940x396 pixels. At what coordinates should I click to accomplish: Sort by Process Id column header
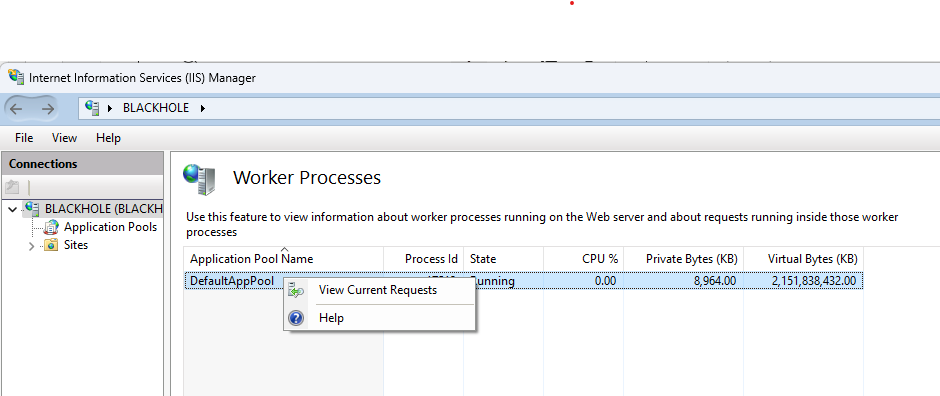[423, 259]
